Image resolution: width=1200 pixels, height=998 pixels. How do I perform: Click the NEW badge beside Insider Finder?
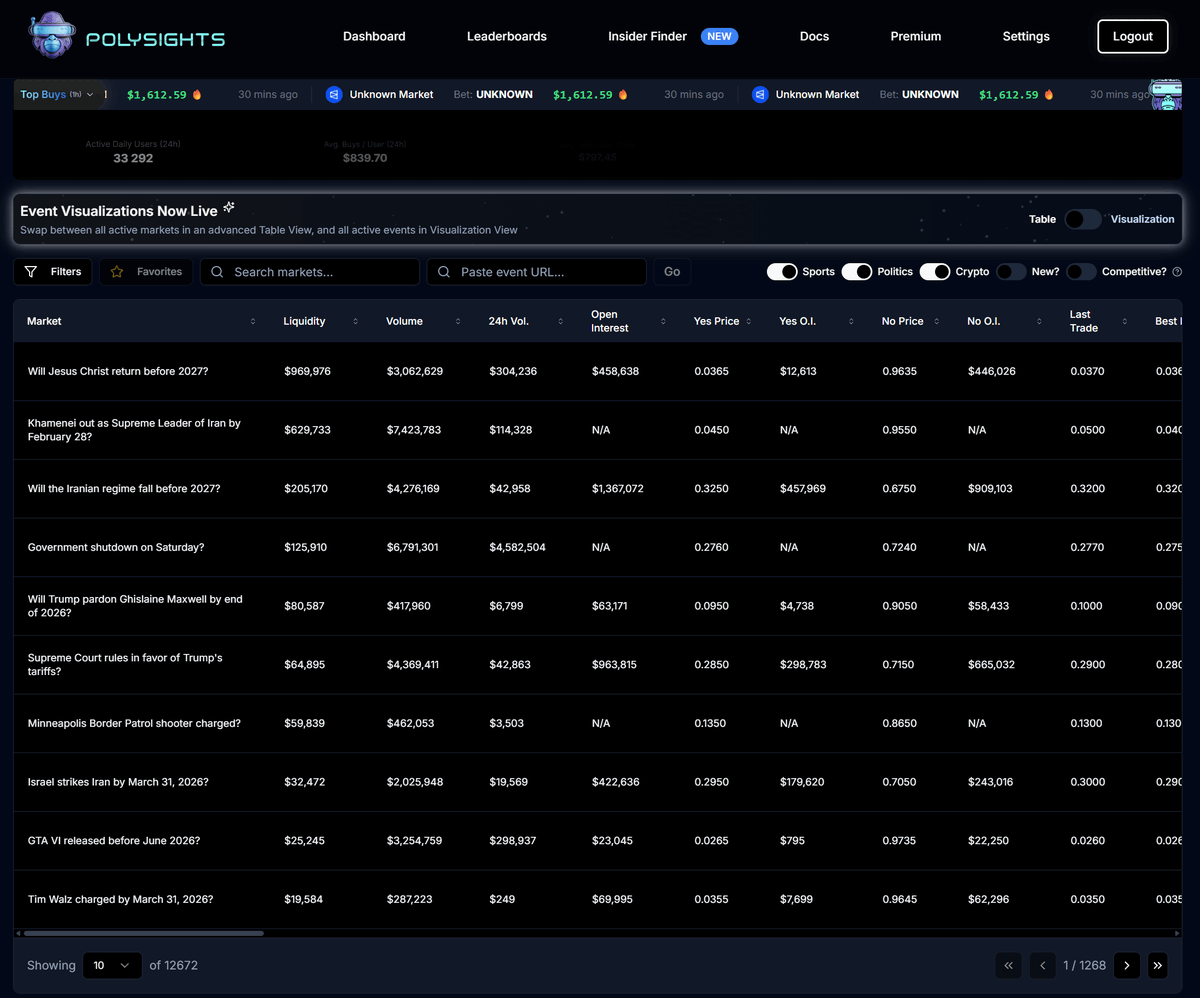[719, 36]
